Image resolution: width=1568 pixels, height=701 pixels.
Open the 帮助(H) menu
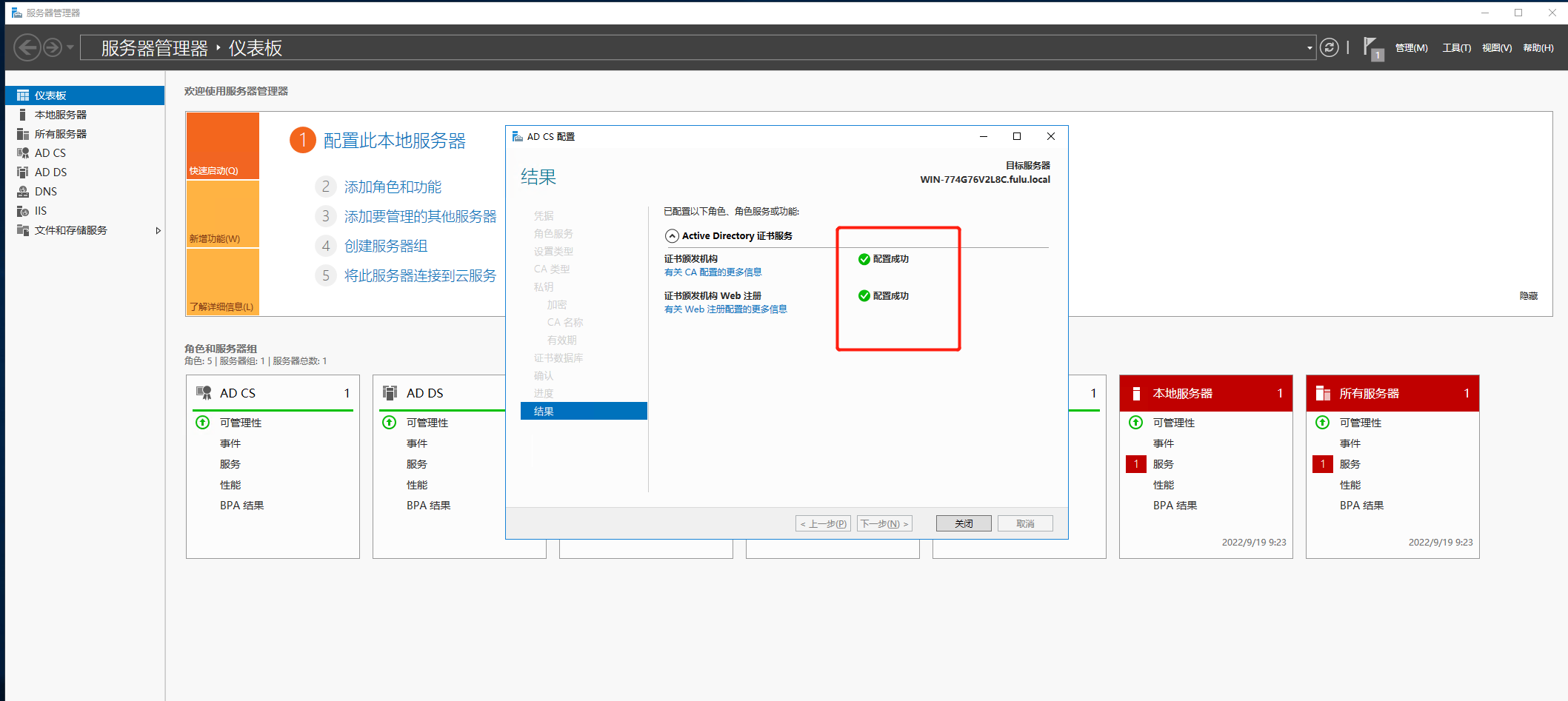[1538, 48]
